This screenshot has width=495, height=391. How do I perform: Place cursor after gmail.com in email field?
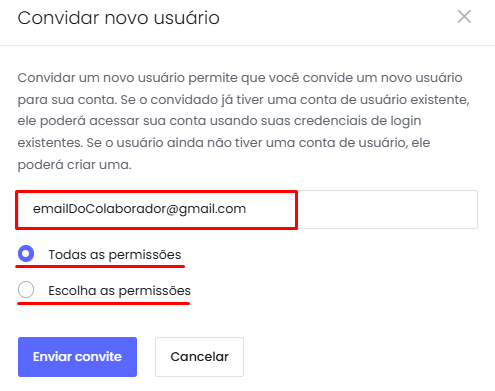coord(247,209)
